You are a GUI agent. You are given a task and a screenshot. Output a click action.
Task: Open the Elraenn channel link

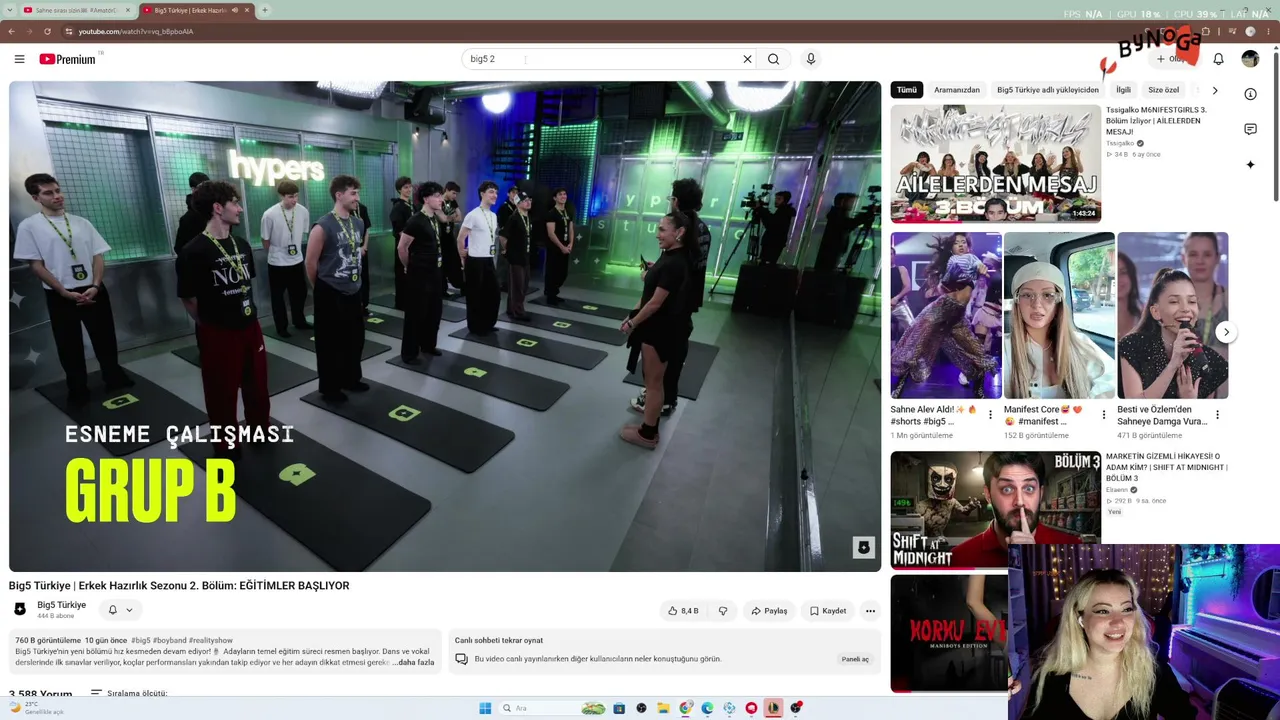coord(1117,490)
